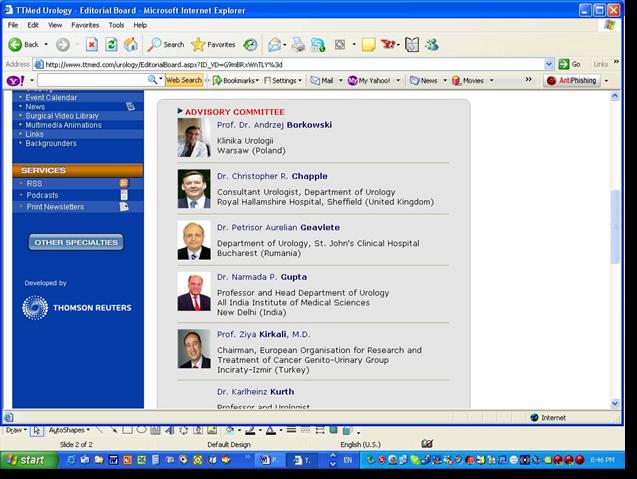Open Dr. Petrisor Aurelian Geavlete profile

[x=278, y=228]
